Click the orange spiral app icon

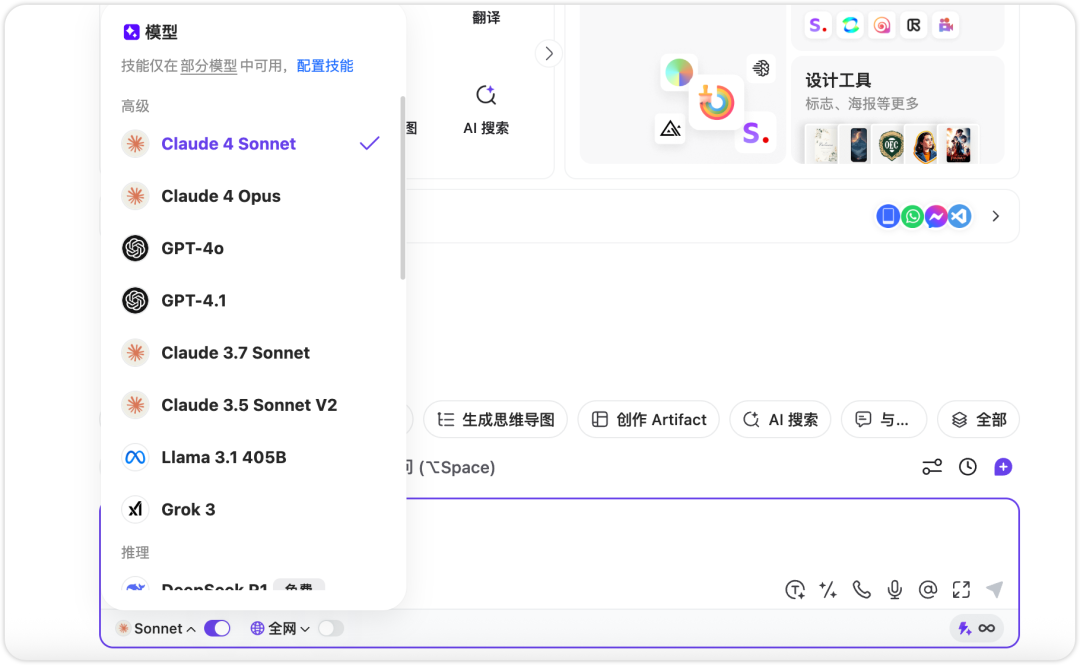point(882,25)
